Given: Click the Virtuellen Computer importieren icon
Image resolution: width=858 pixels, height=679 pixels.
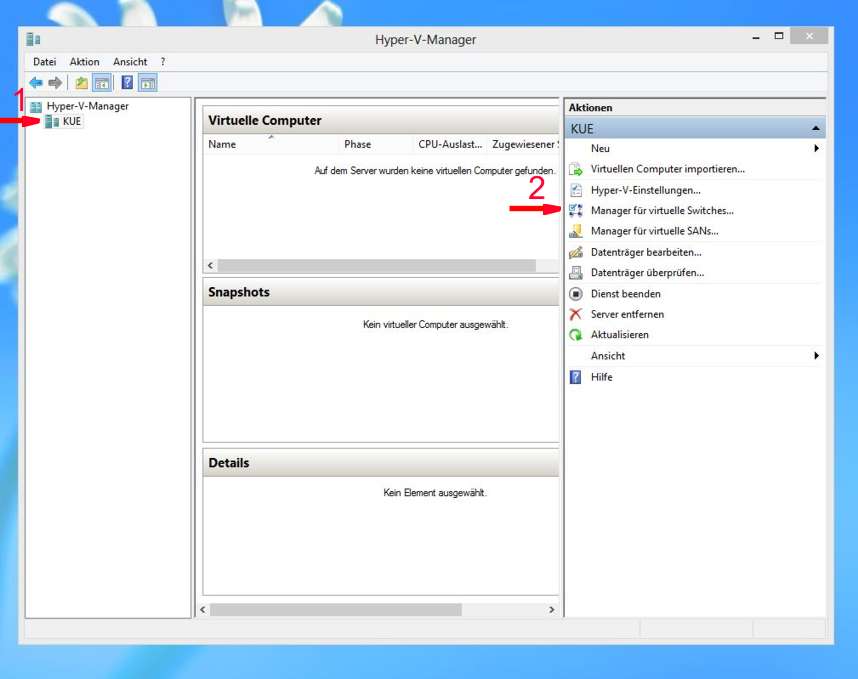Looking at the screenshot, I should coord(576,170).
